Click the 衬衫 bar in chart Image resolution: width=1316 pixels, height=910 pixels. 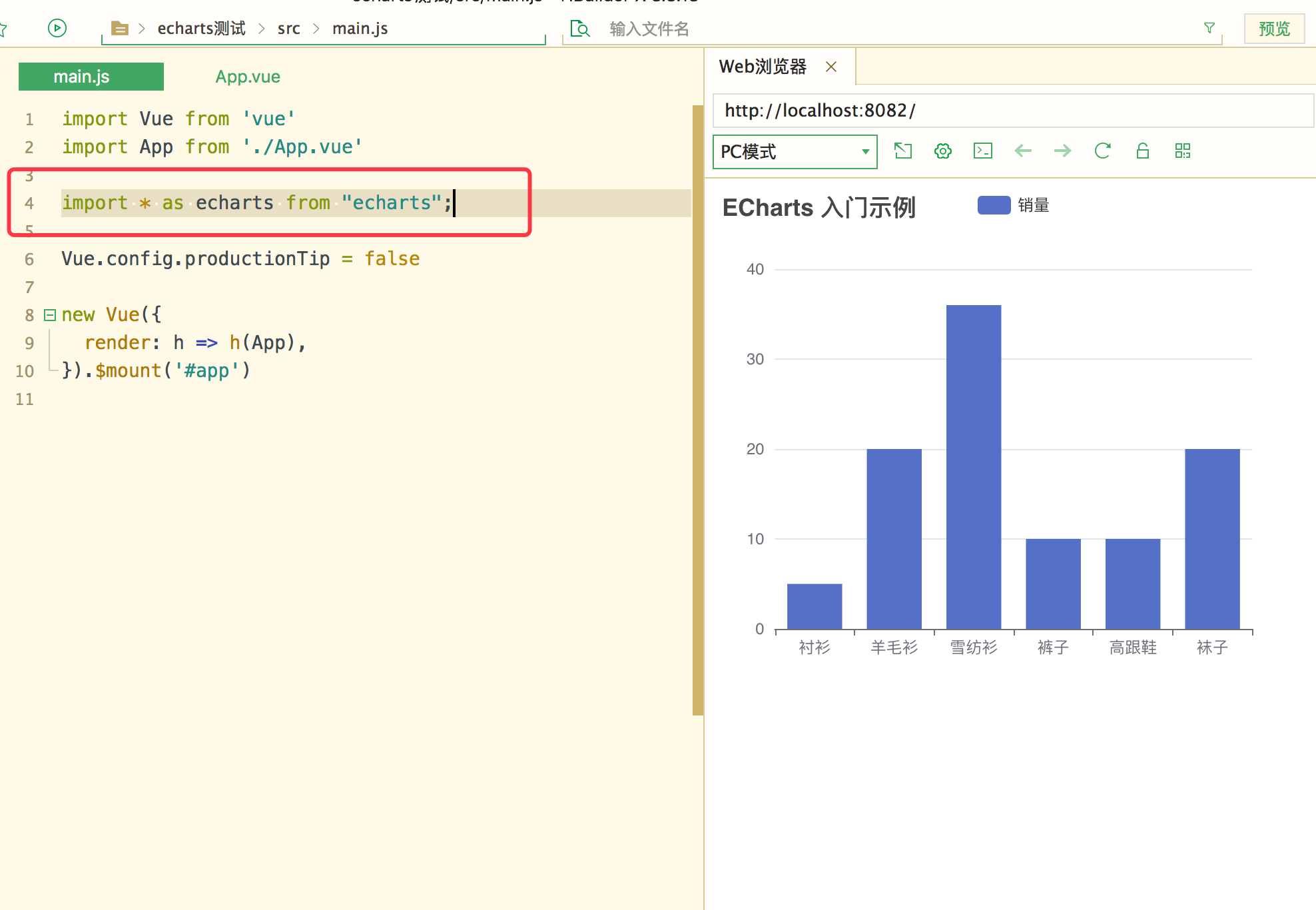(815, 606)
